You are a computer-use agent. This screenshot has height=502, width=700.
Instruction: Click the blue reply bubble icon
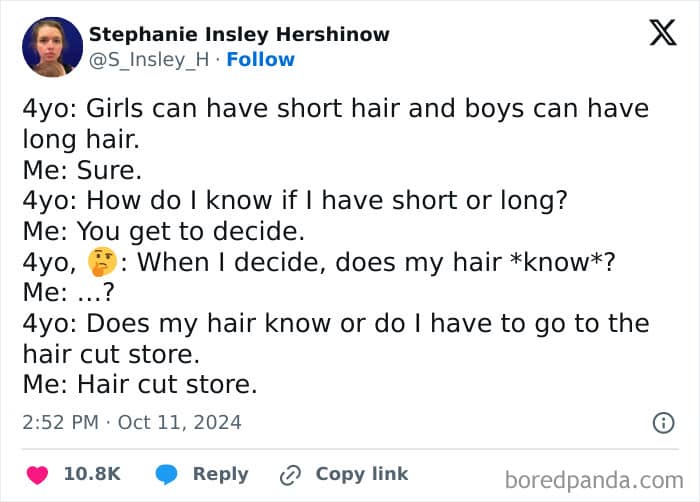point(167,474)
